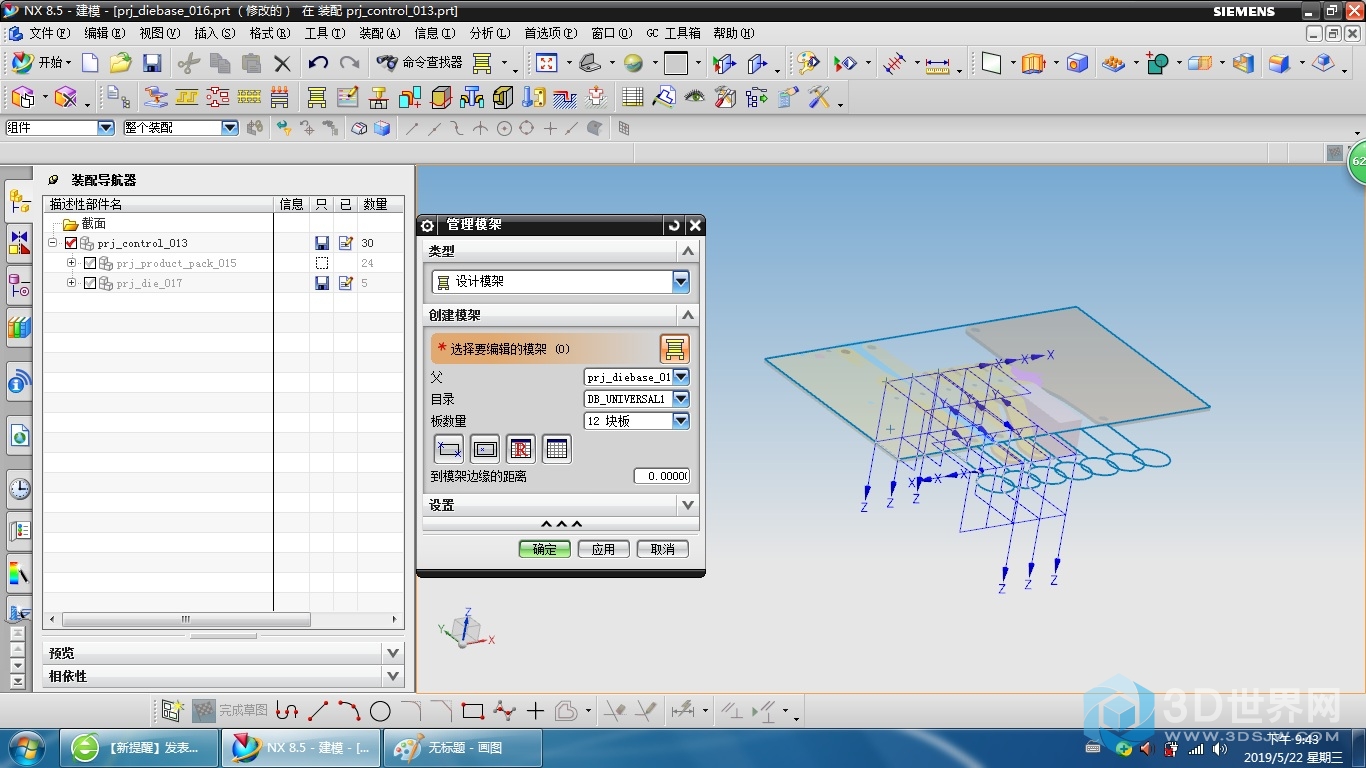Toggle the prj_control_013 checkbox
The height and width of the screenshot is (768, 1366).
[x=71, y=243]
